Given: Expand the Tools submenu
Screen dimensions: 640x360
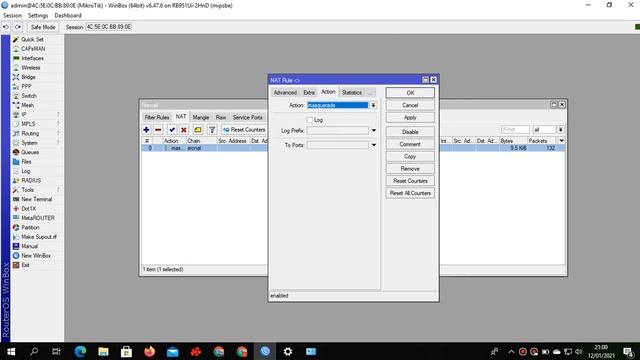Looking at the screenshot, I should coord(27,190).
